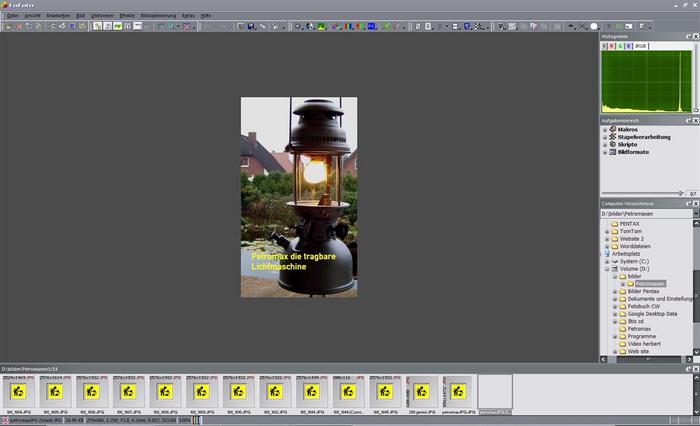
Task: Expand the Skripte node
Action: click(x=605, y=145)
